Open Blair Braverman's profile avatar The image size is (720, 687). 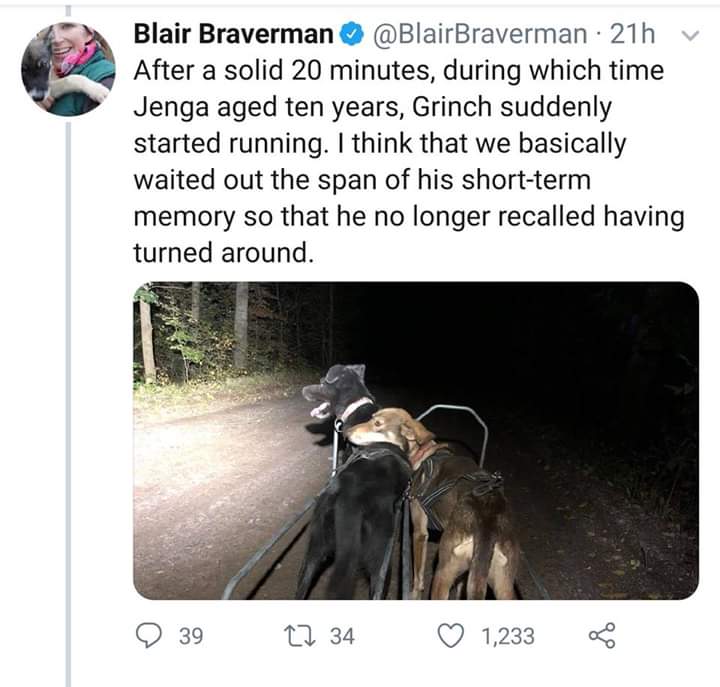pos(68,68)
